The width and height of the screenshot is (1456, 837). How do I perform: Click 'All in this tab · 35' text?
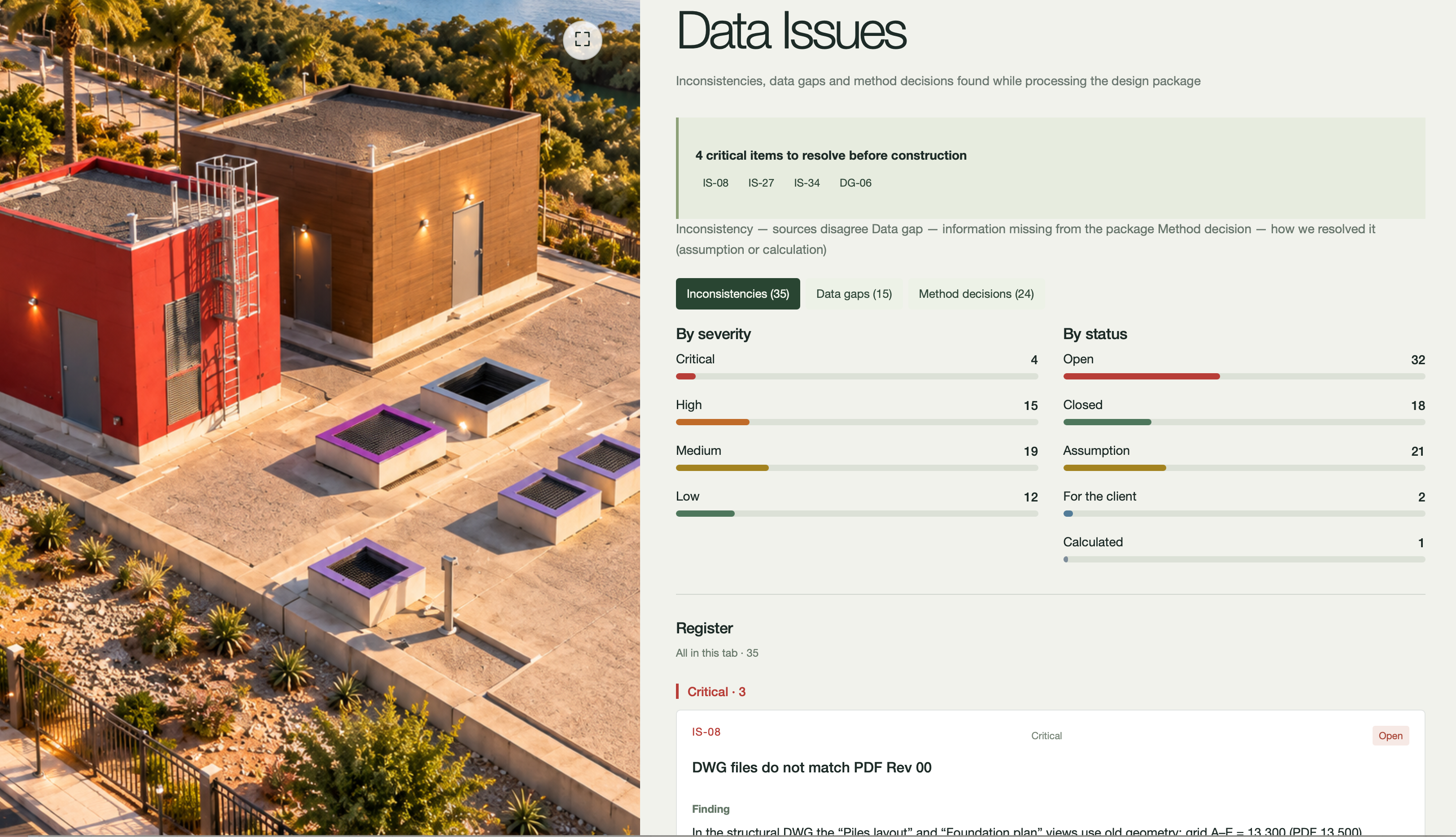tap(717, 653)
